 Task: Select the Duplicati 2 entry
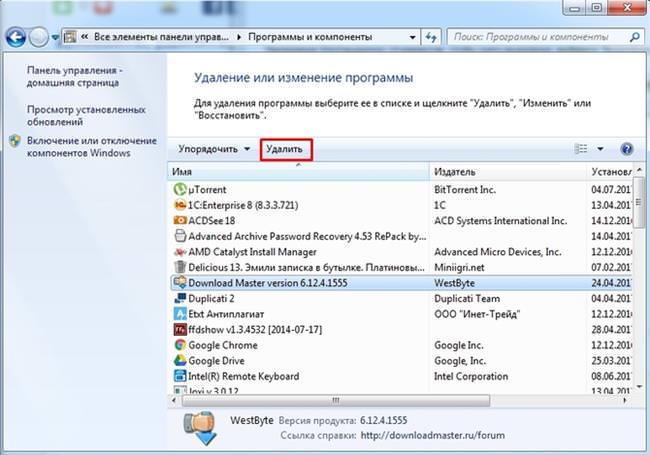(211, 298)
